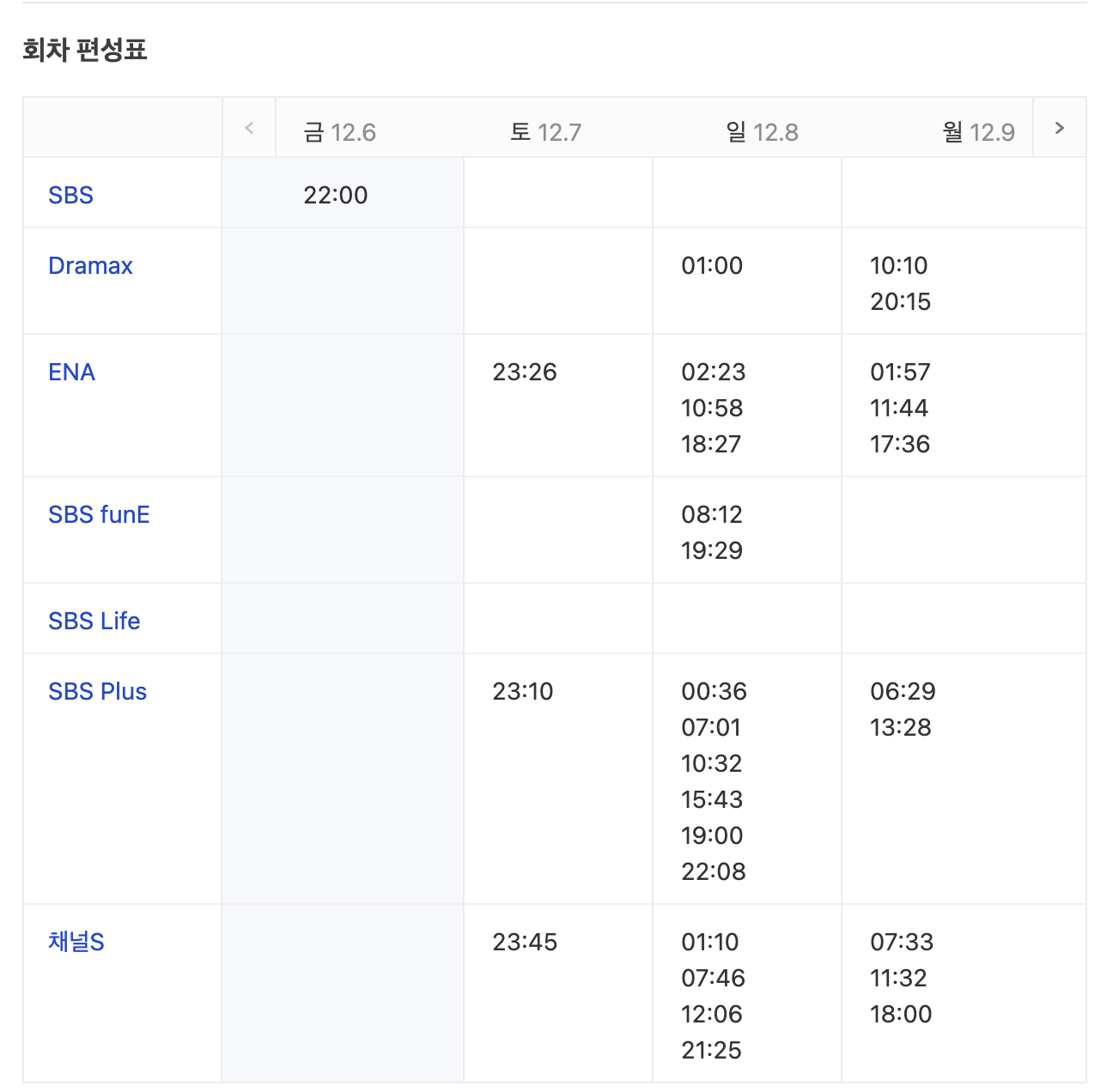Open the ENA channel page
Image resolution: width=1113 pixels, height=1092 pixels.
coord(71,372)
